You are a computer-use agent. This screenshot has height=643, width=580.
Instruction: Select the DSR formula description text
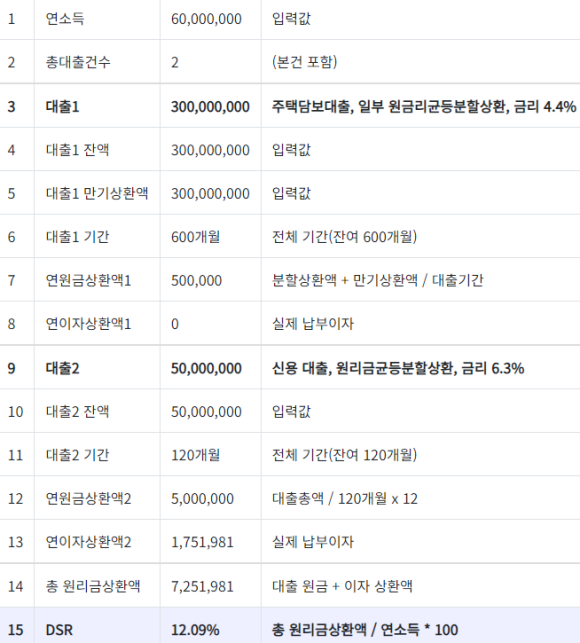[x=365, y=630]
